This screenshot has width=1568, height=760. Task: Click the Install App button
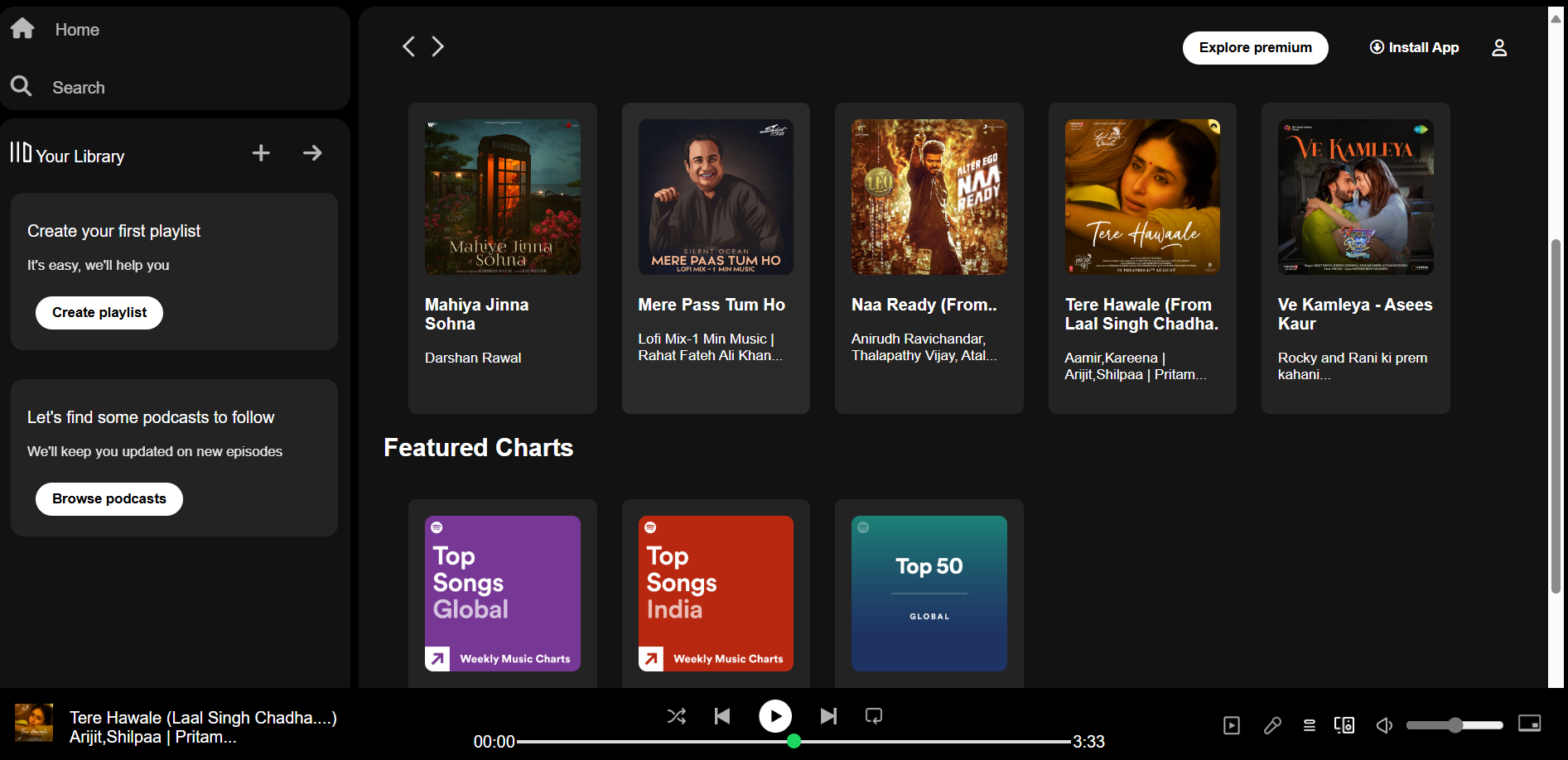pos(1415,48)
